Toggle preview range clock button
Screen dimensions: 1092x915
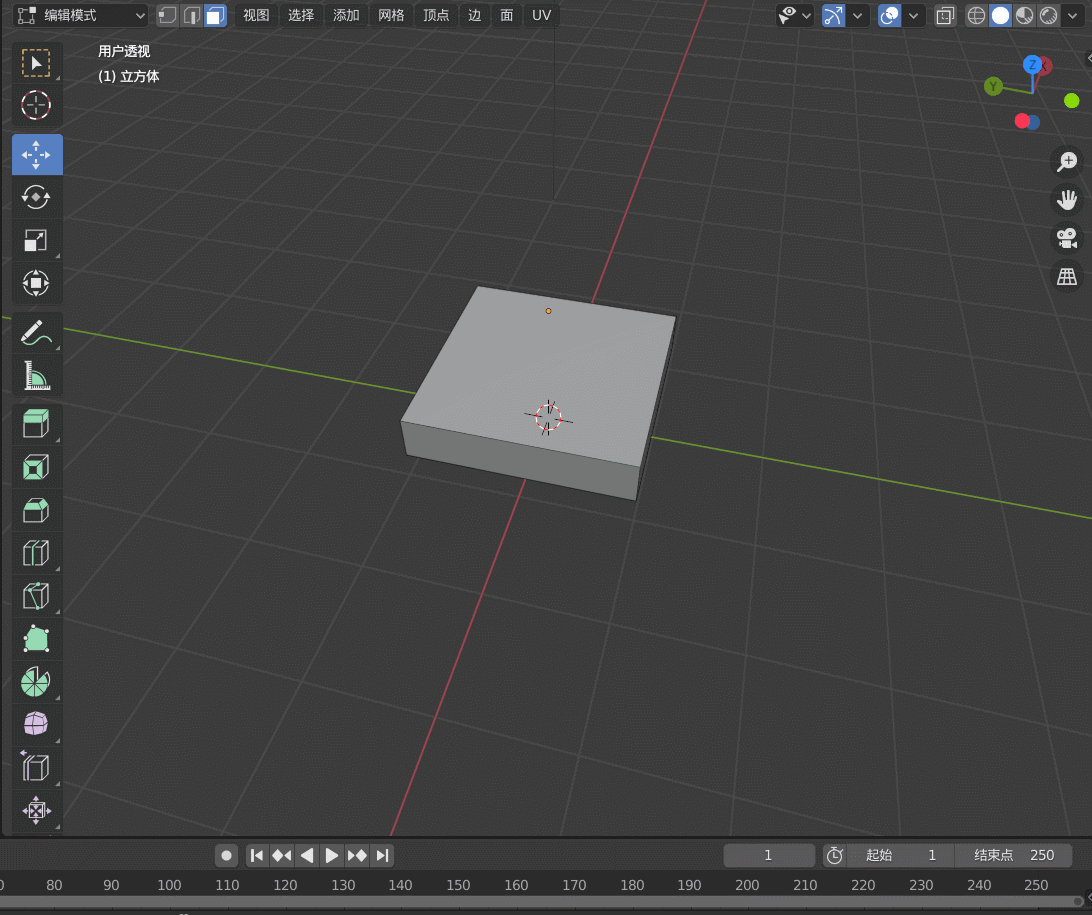(834, 855)
